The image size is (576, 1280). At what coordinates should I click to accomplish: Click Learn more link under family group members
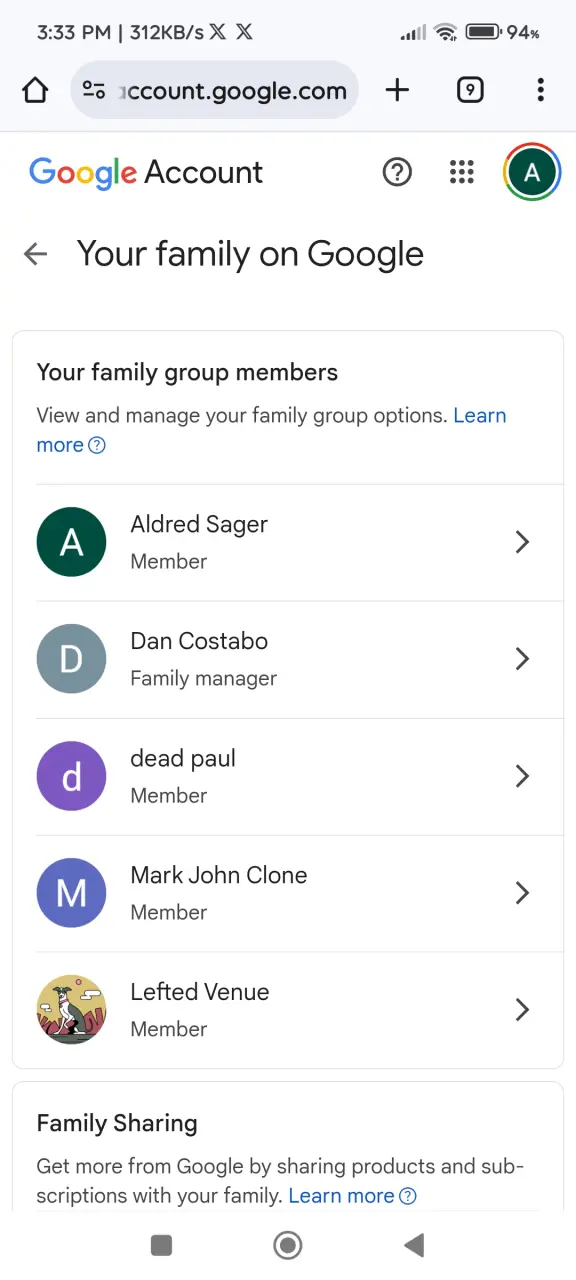pyautogui.click(x=272, y=430)
